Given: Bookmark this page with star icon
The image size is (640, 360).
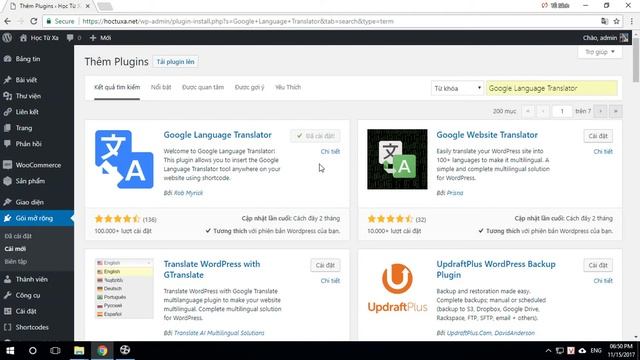Looking at the screenshot, I should [x=616, y=21].
